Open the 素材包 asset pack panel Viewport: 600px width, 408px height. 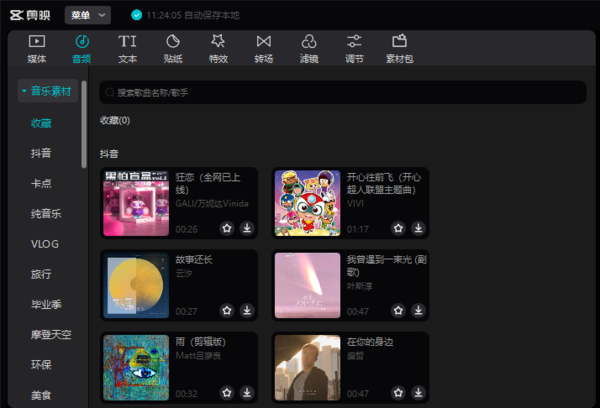[x=399, y=47]
